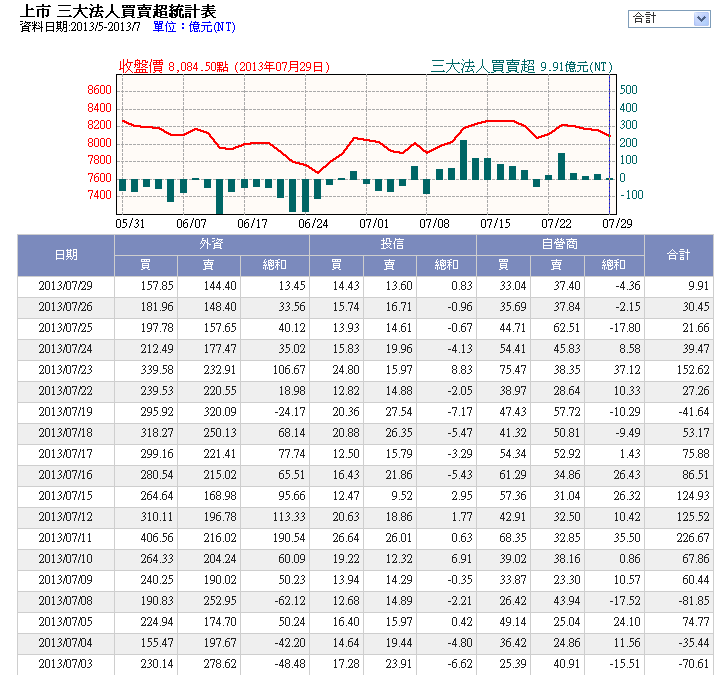This screenshot has height=676, width=717.
Task: Select date row 2013/07/25
Action: pos(65,328)
